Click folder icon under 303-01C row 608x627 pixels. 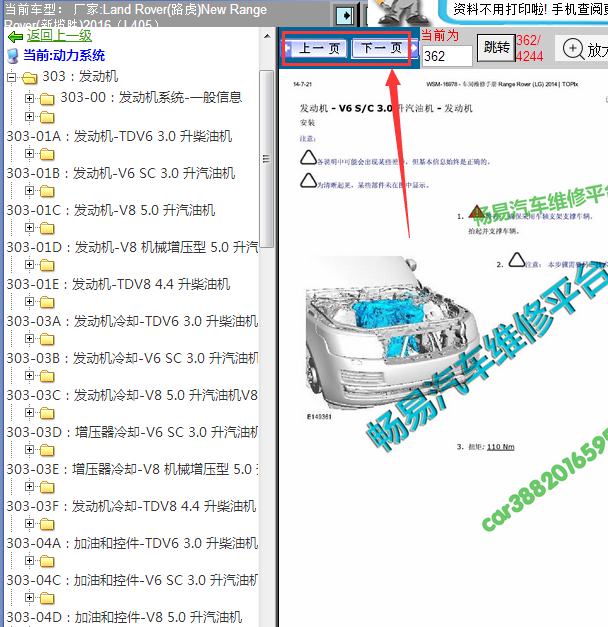[x=47, y=228]
